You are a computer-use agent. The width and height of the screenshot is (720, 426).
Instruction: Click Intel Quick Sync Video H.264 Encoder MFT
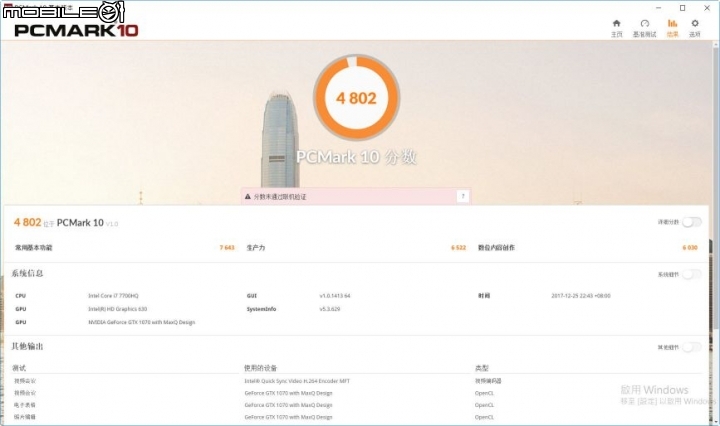coord(297,381)
